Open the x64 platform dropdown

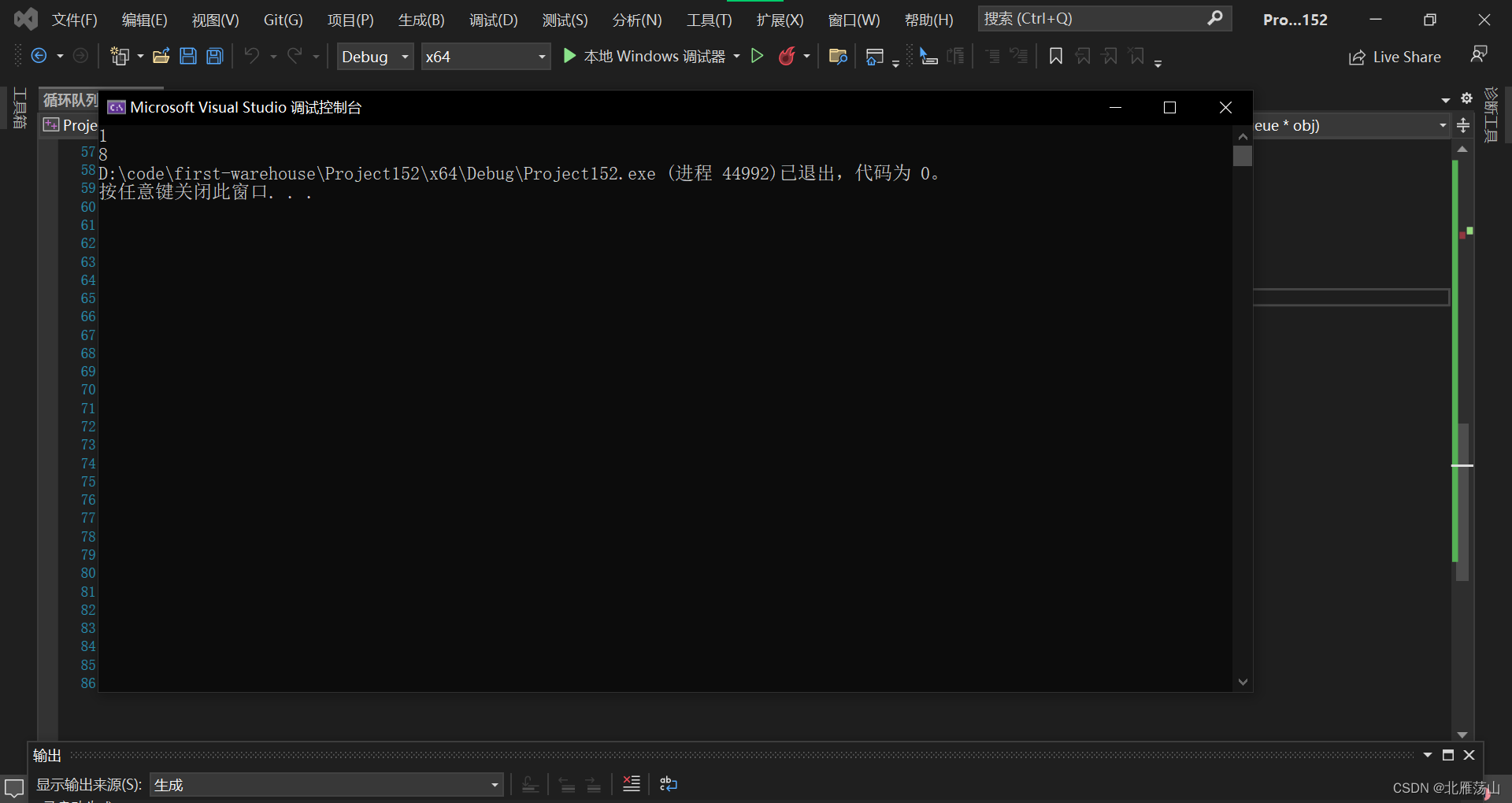(485, 57)
